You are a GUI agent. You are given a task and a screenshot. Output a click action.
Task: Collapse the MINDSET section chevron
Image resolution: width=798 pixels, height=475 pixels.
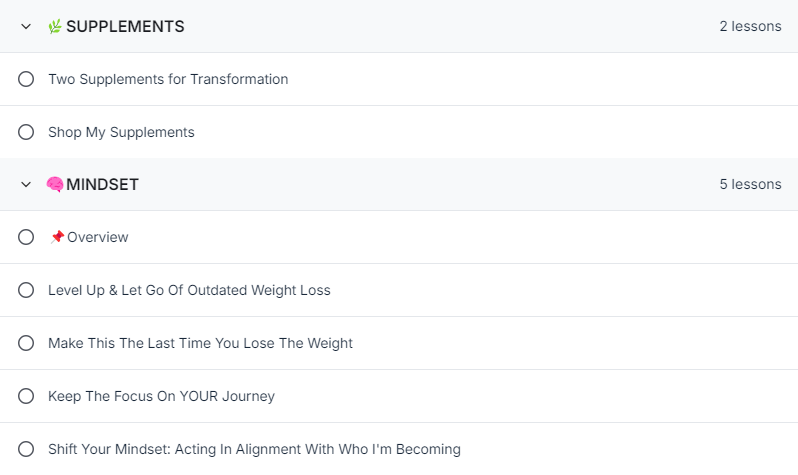coord(26,184)
